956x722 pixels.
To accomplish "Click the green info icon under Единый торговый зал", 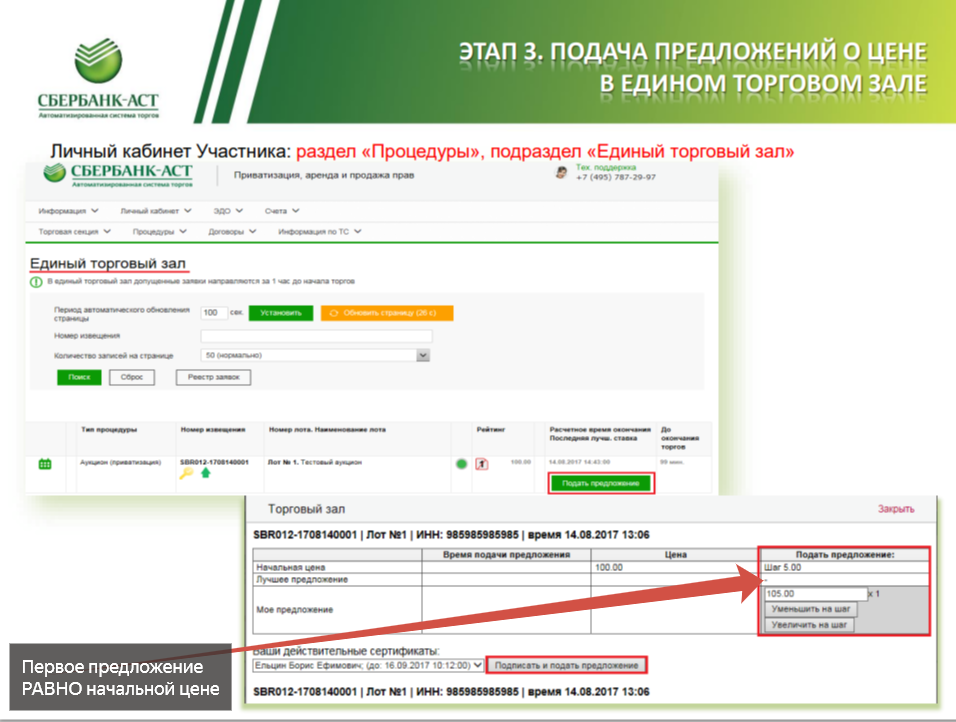I will tap(36, 282).
